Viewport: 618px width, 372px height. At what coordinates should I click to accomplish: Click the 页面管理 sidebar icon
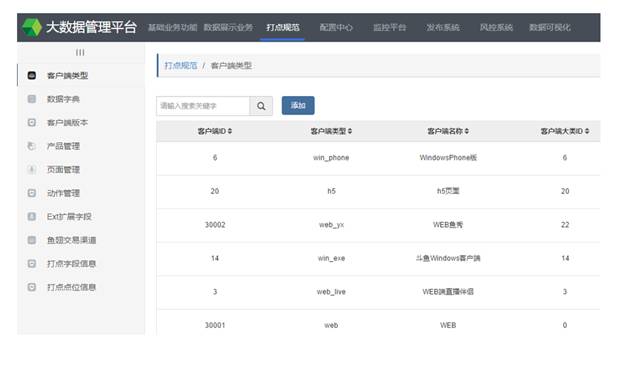[32, 169]
